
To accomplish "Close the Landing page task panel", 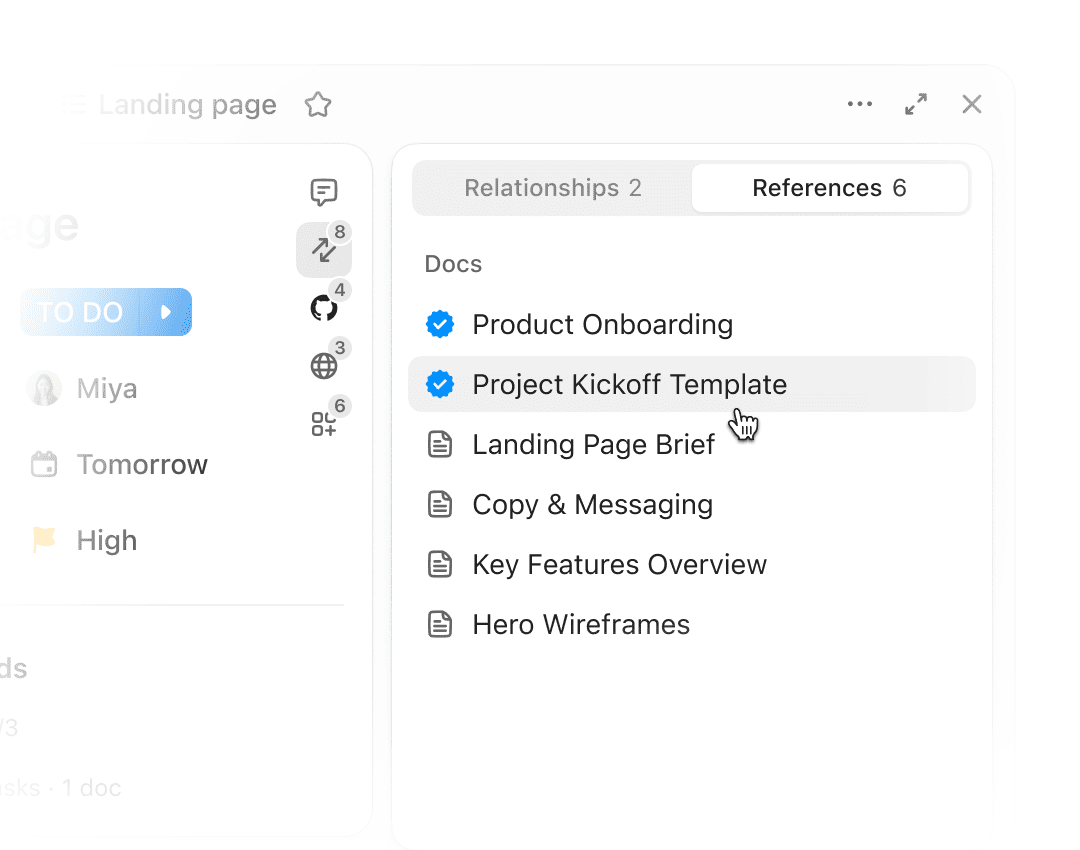I will click(971, 104).
